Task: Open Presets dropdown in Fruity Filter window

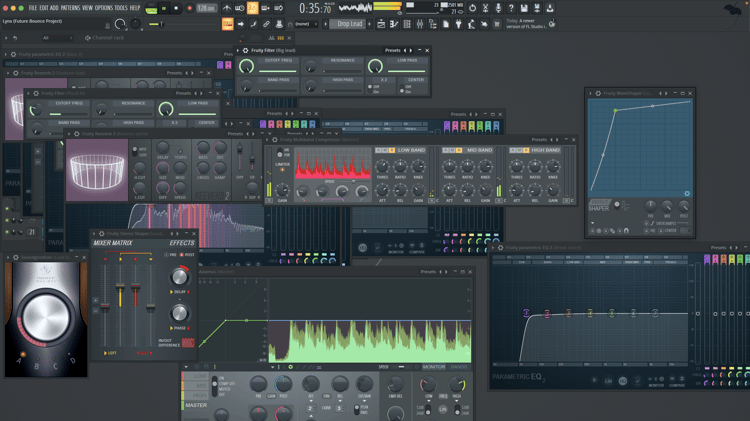Action: 393,50
